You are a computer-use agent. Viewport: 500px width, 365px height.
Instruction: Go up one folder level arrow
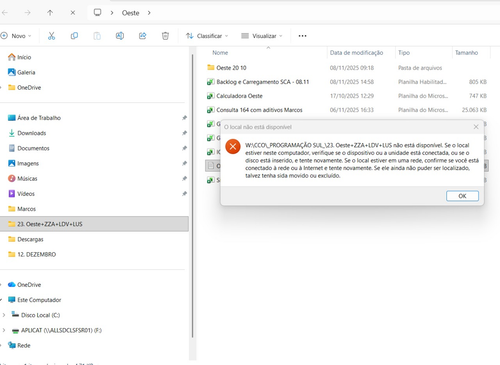50,13
